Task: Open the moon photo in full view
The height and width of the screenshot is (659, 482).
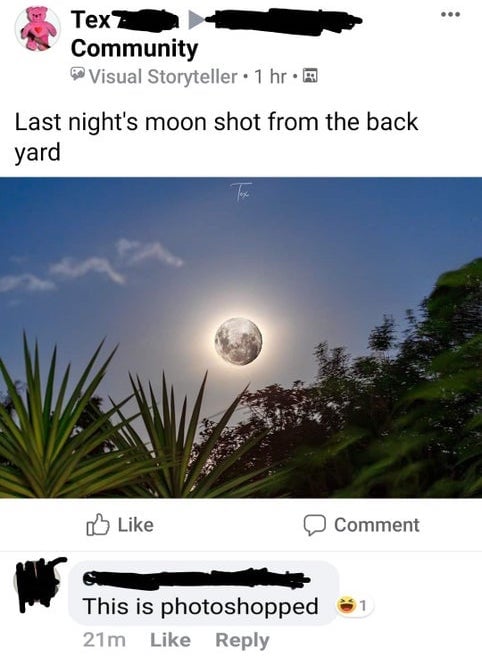Action: (x=241, y=337)
